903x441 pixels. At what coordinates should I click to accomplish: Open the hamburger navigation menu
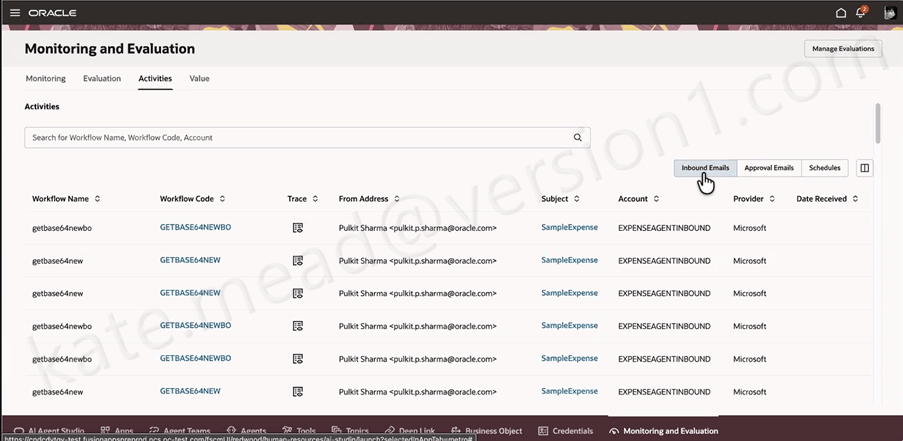coord(14,13)
